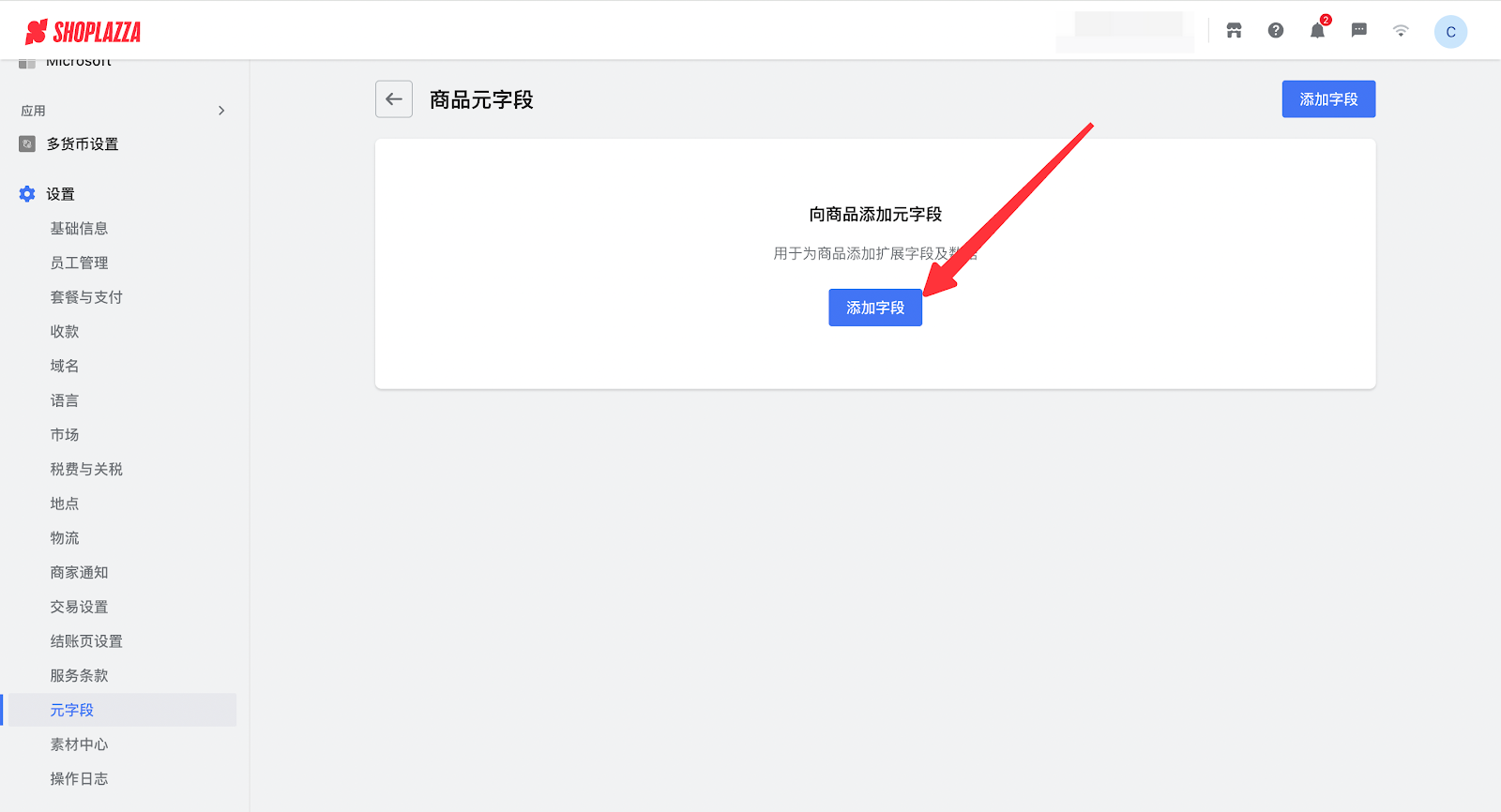The width and height of the screenshot is (1501, 812).
Task: View 操作日志 in the sidebar
Action: coord(79,779)
